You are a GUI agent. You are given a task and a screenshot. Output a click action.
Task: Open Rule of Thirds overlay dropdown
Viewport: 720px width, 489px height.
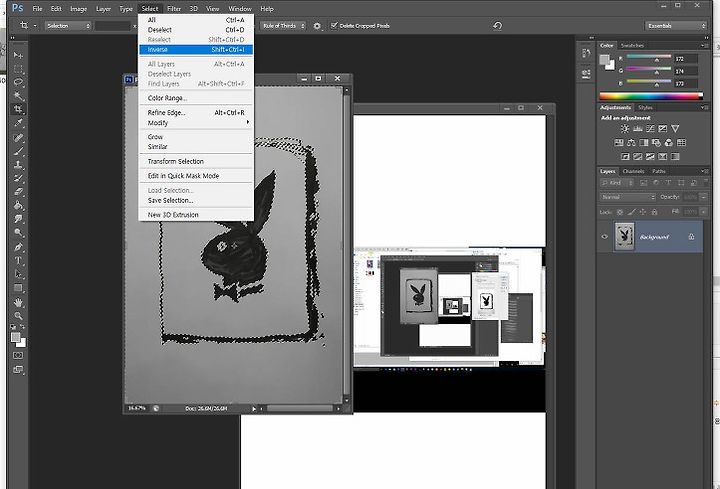[x=284, y=26]
